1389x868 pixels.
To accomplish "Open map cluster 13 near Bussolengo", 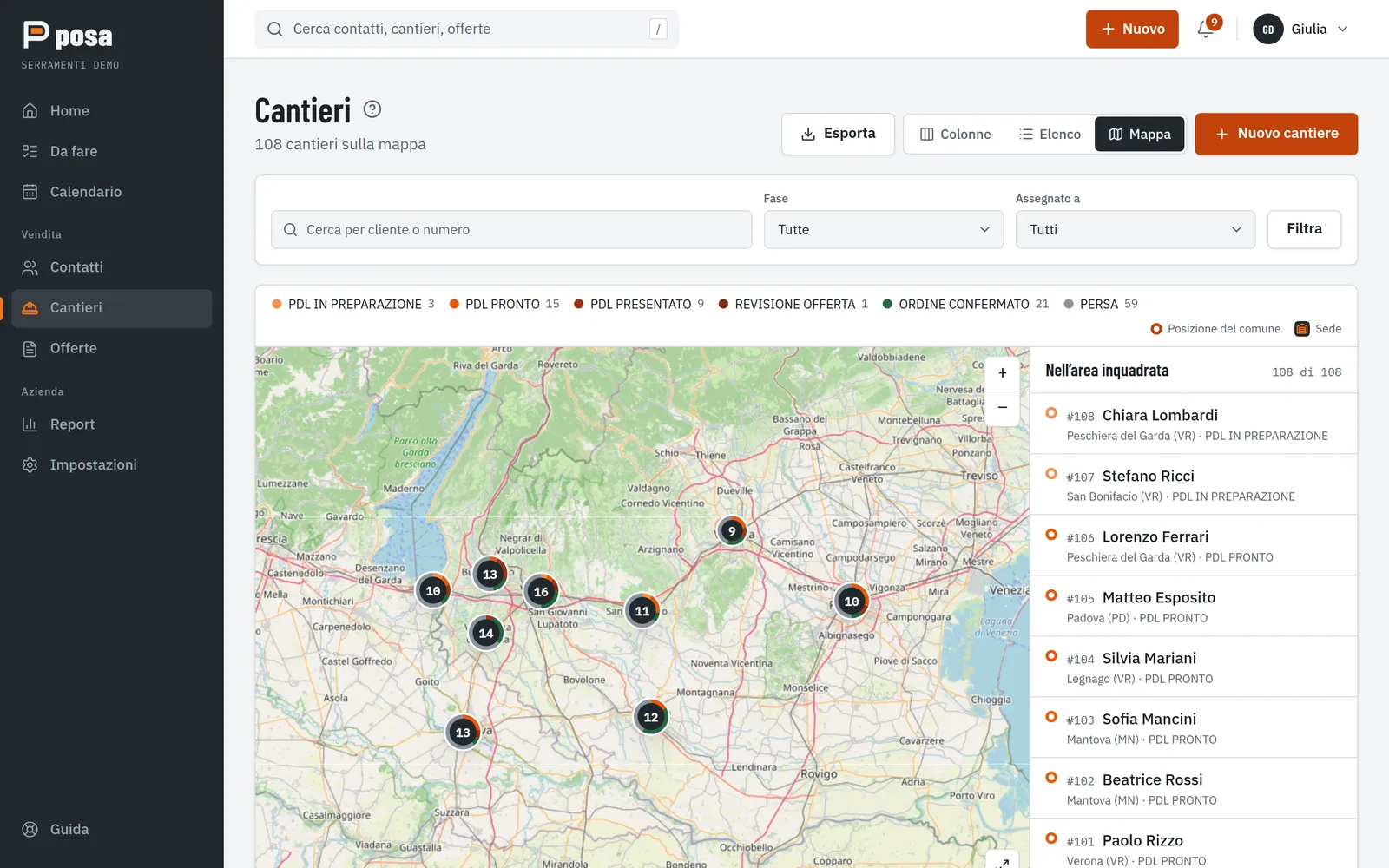I will coord(490,574).
